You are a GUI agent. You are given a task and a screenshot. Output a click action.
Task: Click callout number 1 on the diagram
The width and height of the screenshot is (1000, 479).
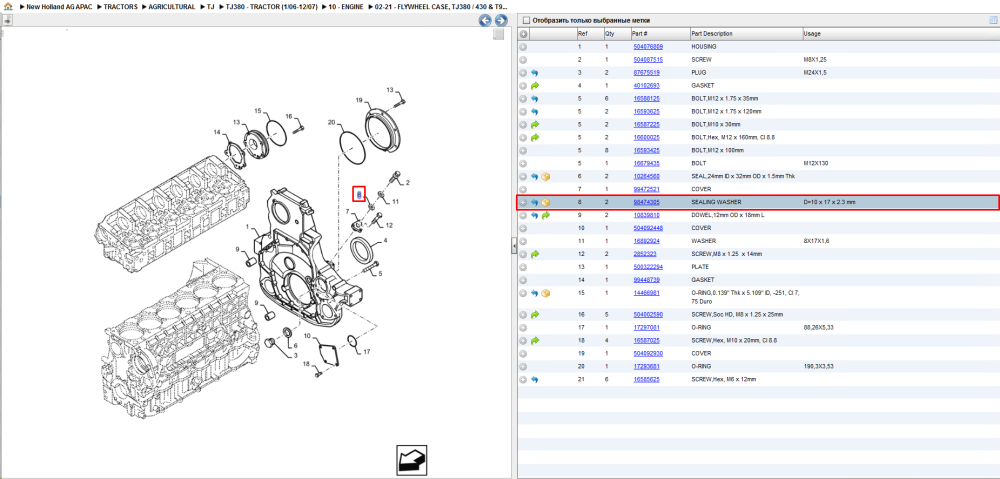249,228
